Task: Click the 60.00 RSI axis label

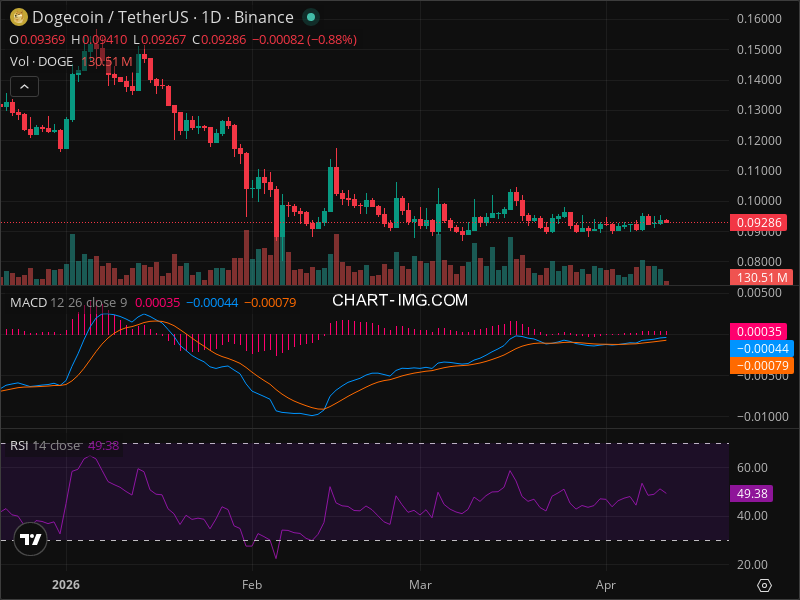Action: click(x=752, y=467)
